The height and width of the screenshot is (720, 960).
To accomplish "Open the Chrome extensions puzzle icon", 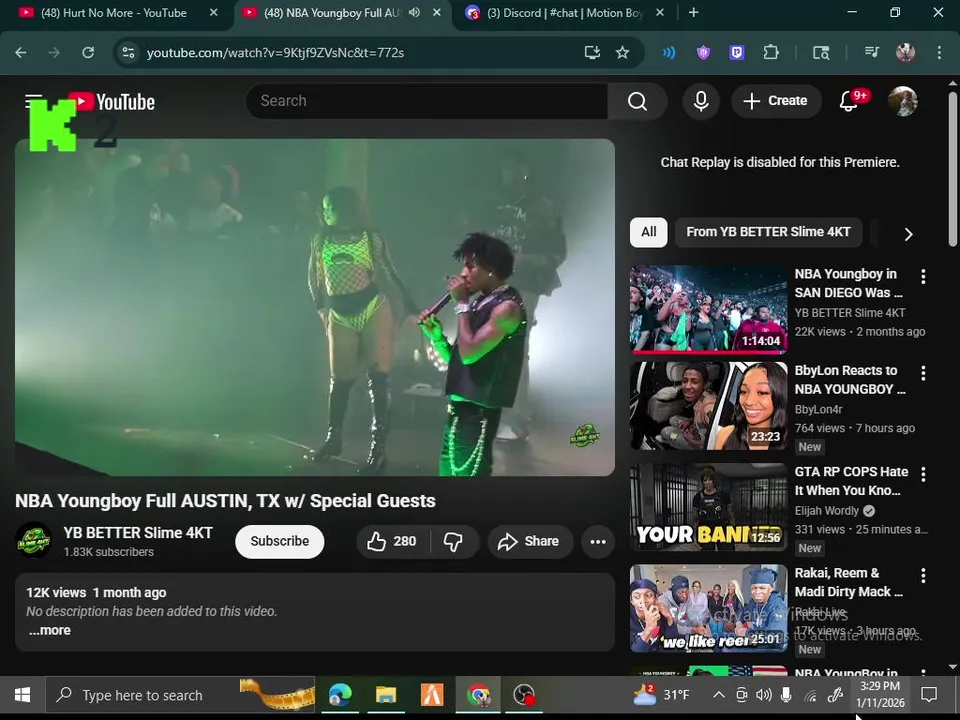I will click(771, 53).
